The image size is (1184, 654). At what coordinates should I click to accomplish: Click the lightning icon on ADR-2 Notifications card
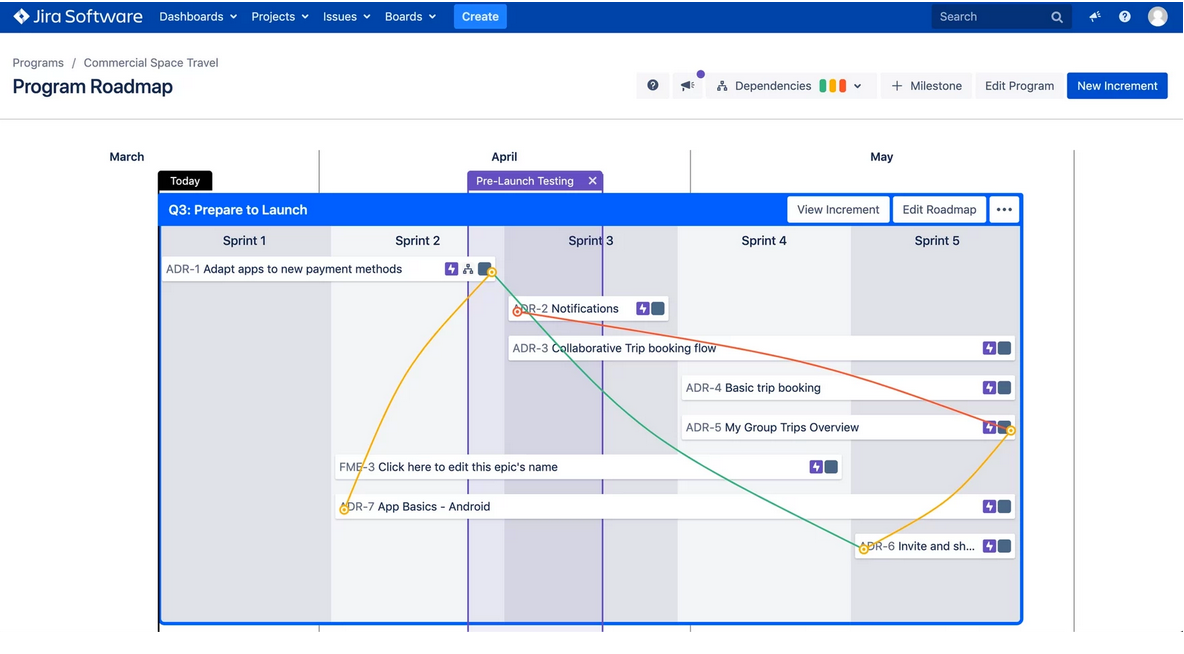[641, 308]
